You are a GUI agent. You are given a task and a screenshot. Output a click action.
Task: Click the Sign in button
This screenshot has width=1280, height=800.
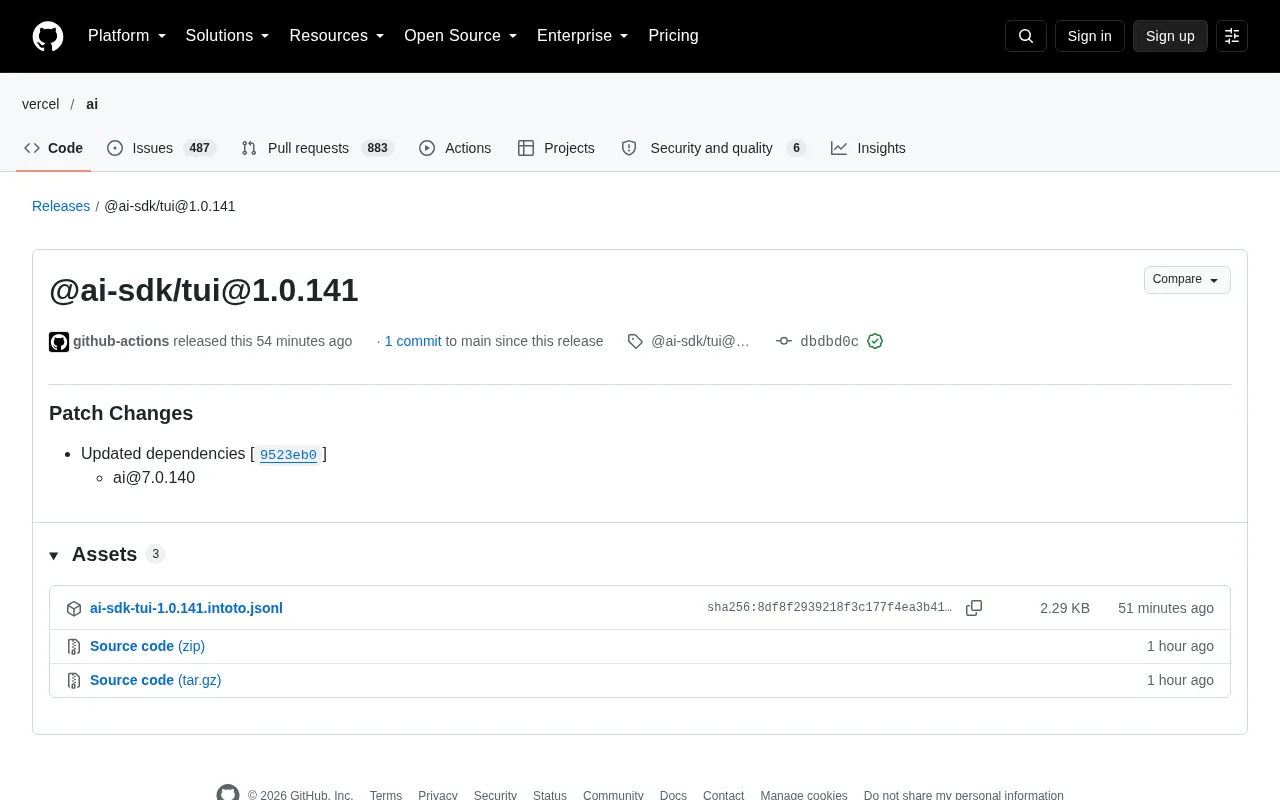click(x=1090, y=36)
